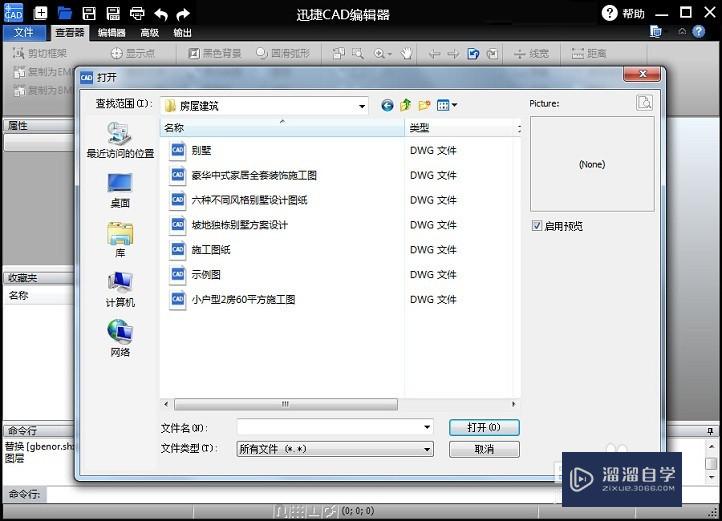Go to 桌面 in the places sidebar
Image resolution: width=722 pixels, height=521 pixels.
click(x=120, y=190)
